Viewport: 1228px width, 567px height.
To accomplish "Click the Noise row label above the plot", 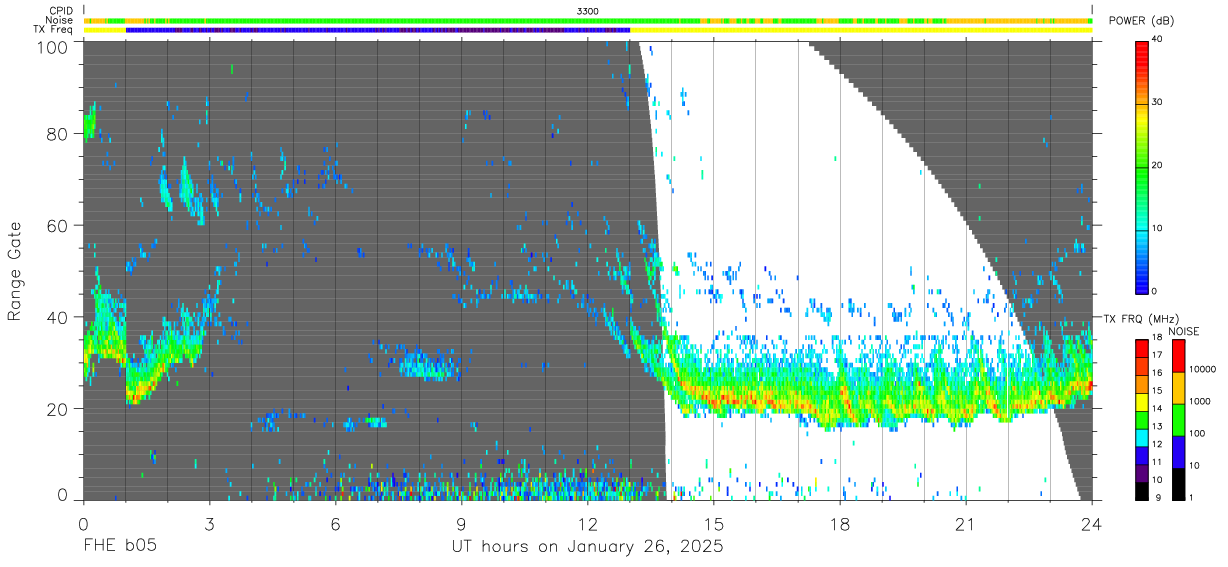I will click(x=59, y=20).
